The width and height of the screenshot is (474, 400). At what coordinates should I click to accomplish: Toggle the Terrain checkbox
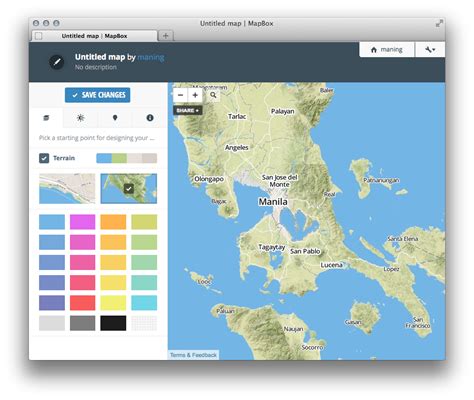coord(44,158)
